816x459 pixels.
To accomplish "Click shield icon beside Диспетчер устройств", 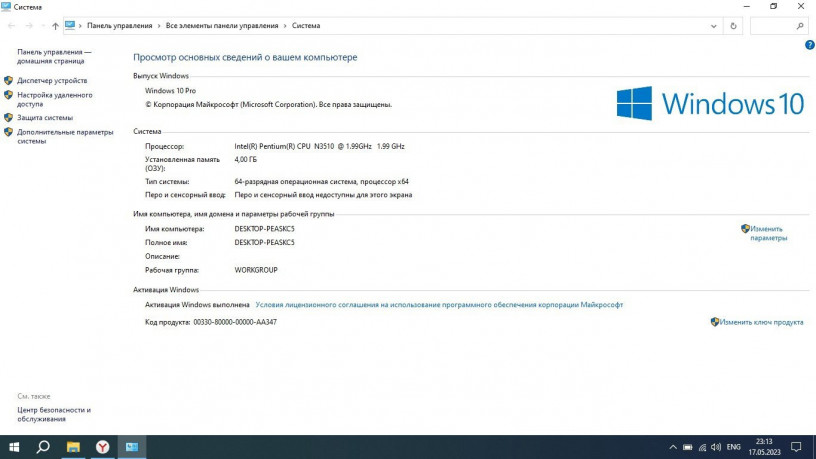I will [8, 81].
